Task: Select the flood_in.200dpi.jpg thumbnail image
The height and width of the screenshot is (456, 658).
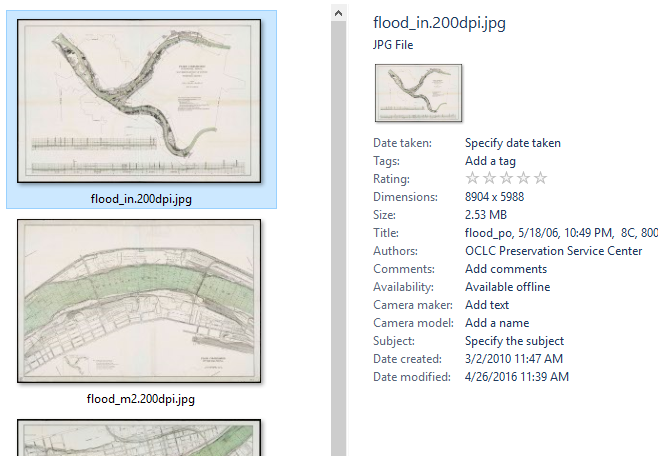Action: coord(139,101)
